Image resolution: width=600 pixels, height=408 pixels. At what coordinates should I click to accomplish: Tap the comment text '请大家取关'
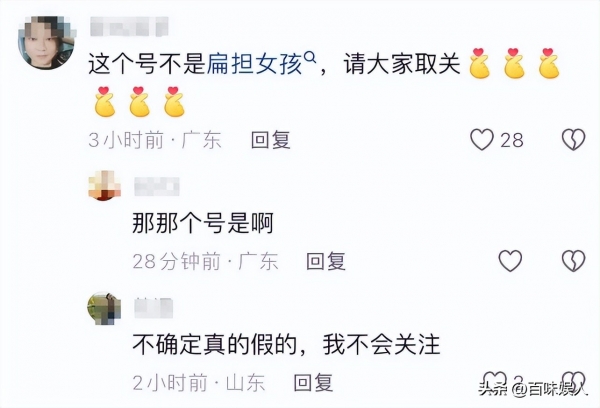pos(402,64)
